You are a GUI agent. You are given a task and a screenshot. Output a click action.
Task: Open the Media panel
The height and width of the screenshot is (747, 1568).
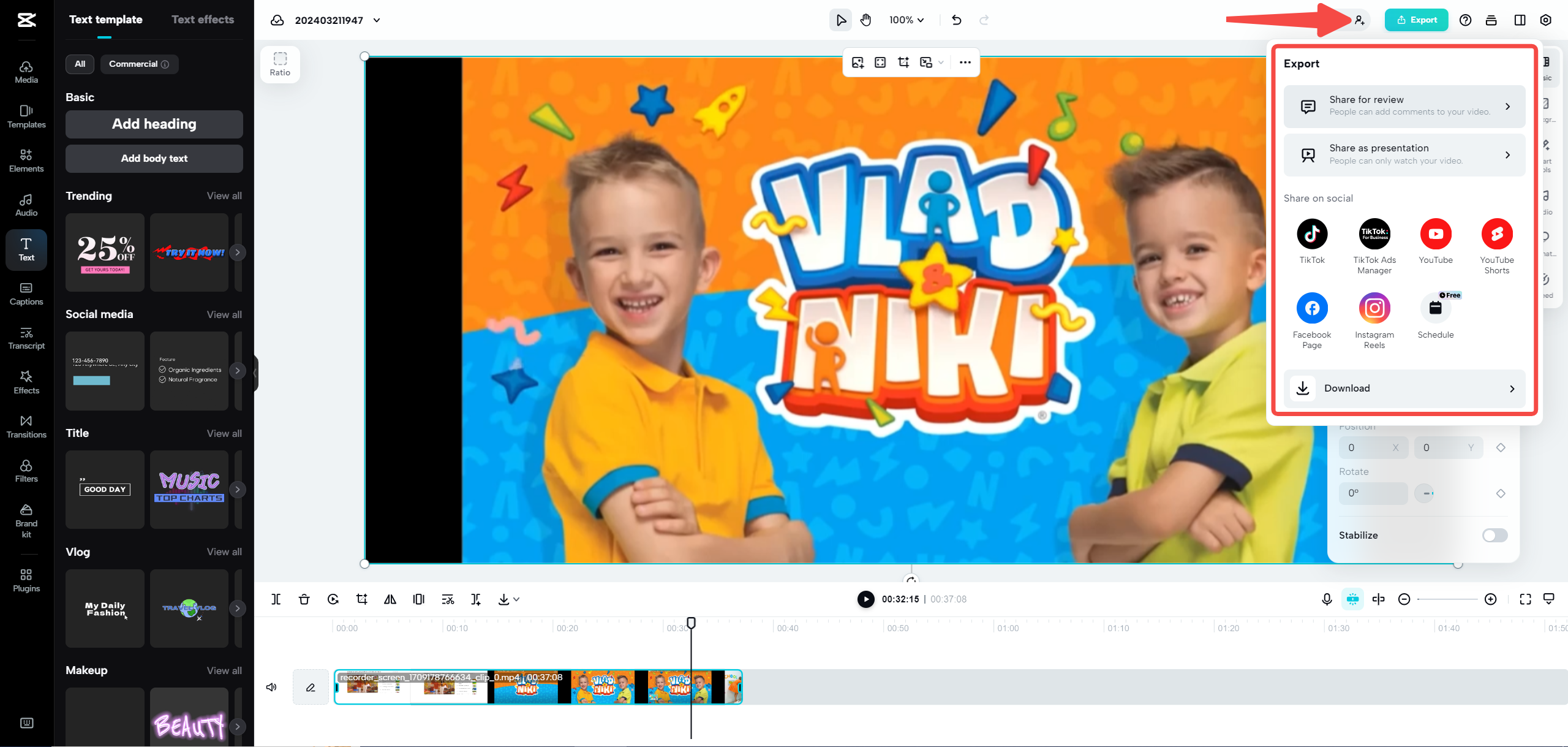click(26, 72)
